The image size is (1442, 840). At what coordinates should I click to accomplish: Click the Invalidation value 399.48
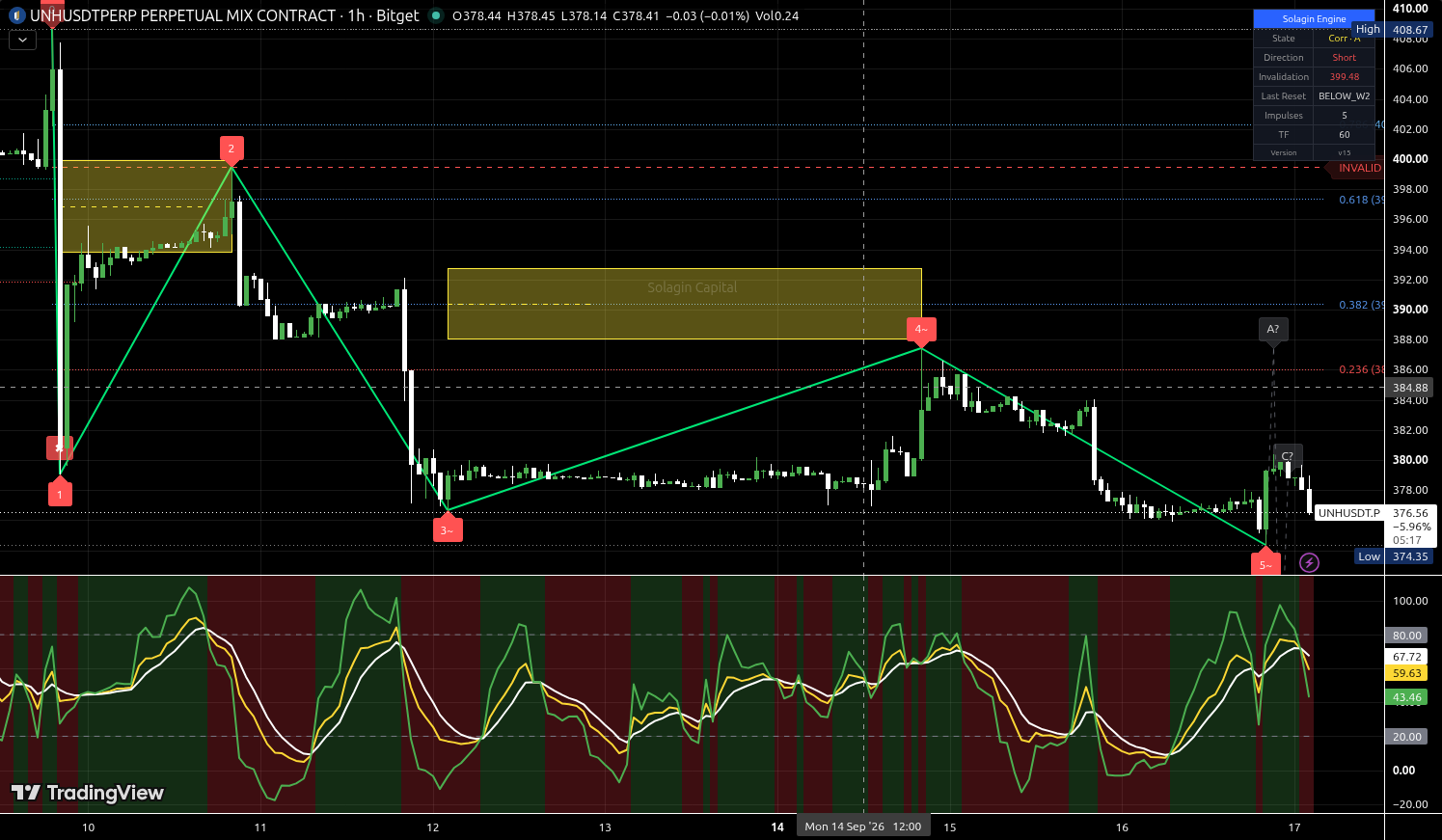[1345, 77]
